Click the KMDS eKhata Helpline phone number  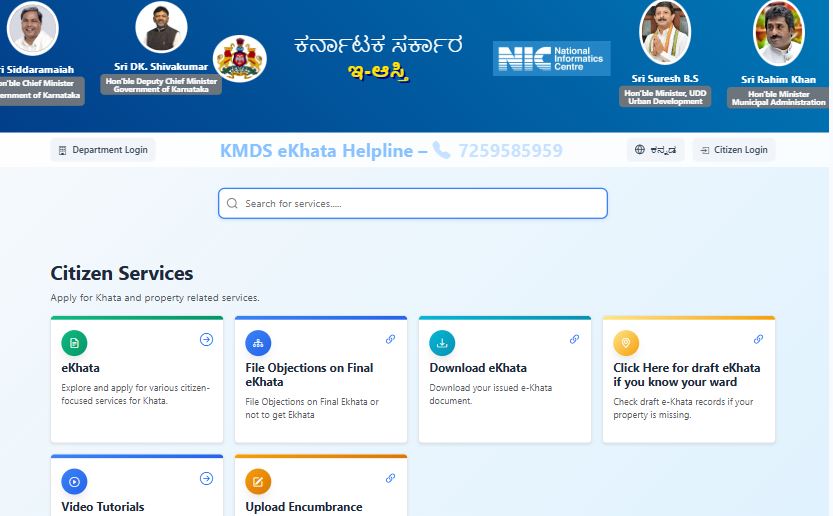[x=510, y=151]
